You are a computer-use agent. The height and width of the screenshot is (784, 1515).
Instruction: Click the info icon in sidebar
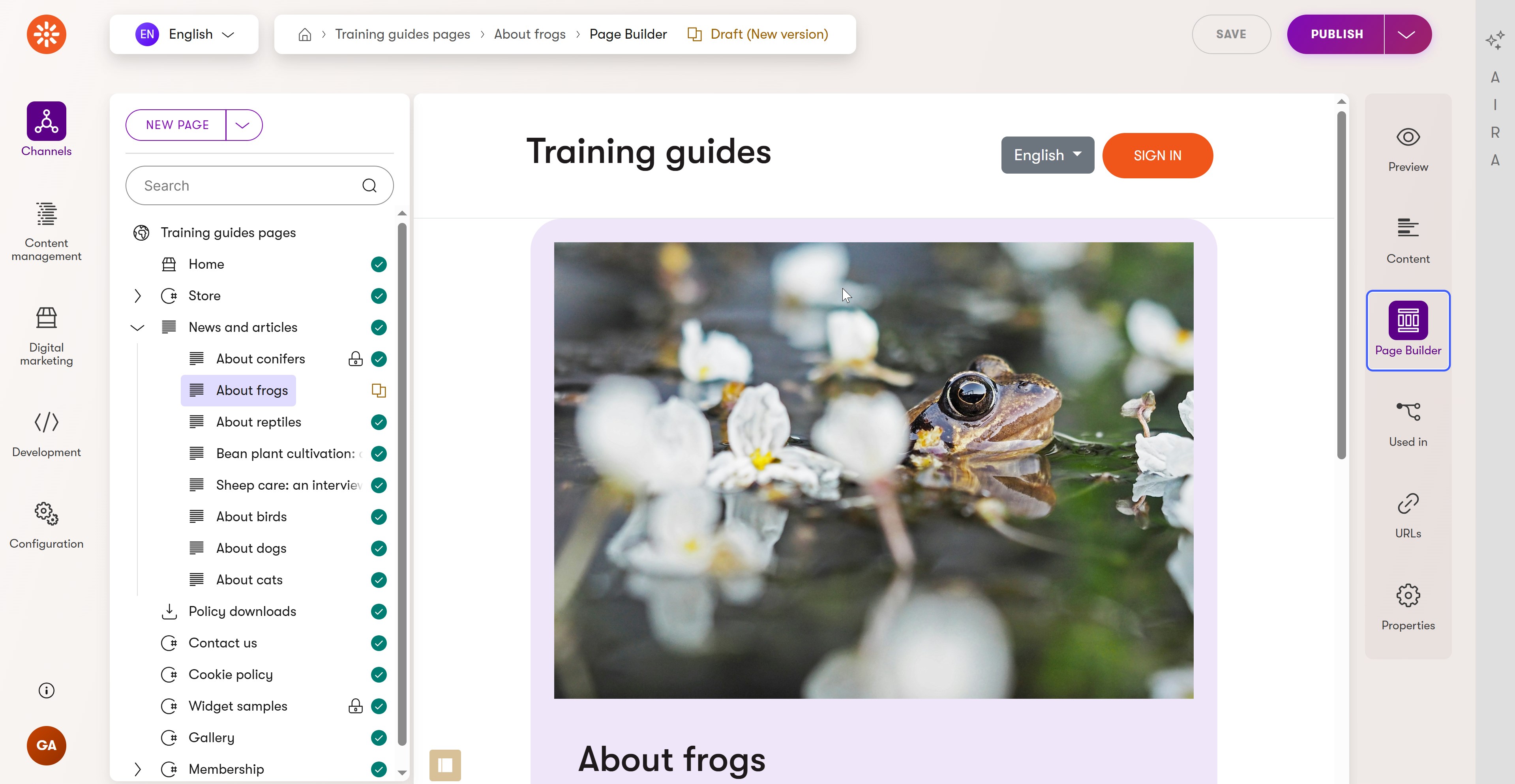click(46, 690)
